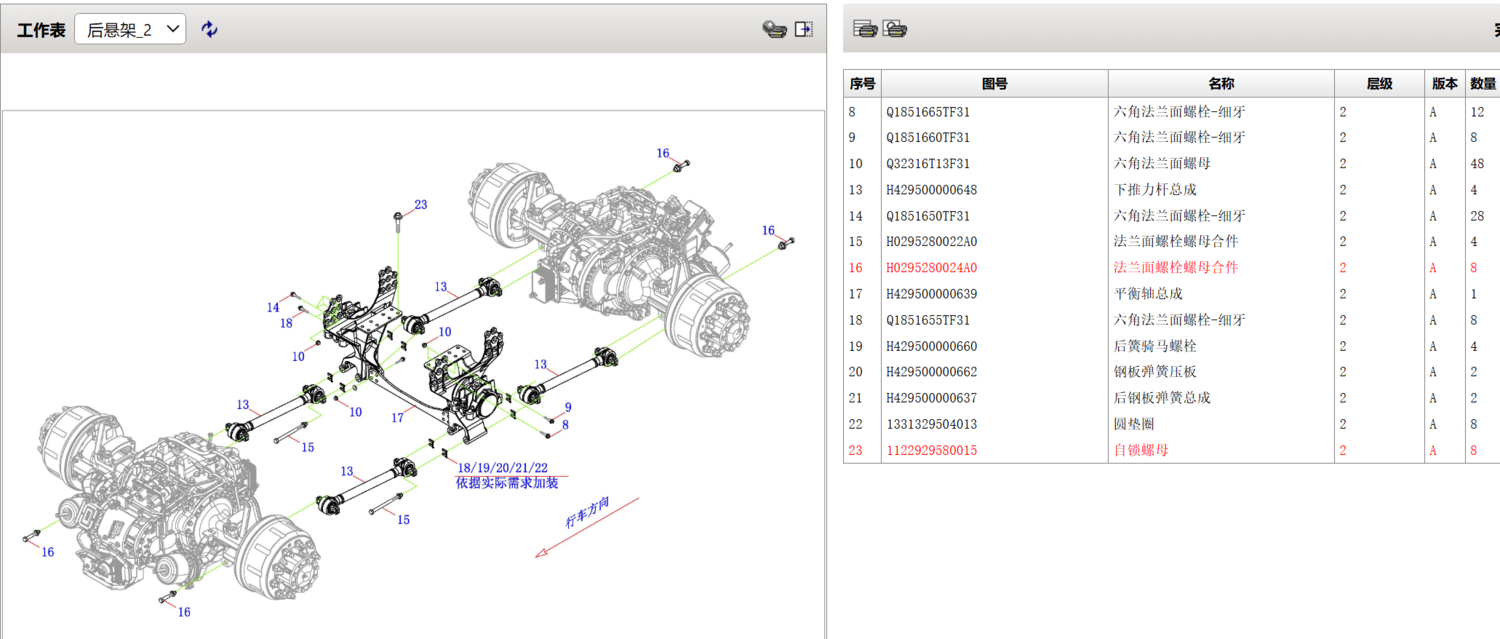Click the blue refresh icon beside worksheet dropdown
Viewport: 1500px width, 639px height.
[209, 29]
